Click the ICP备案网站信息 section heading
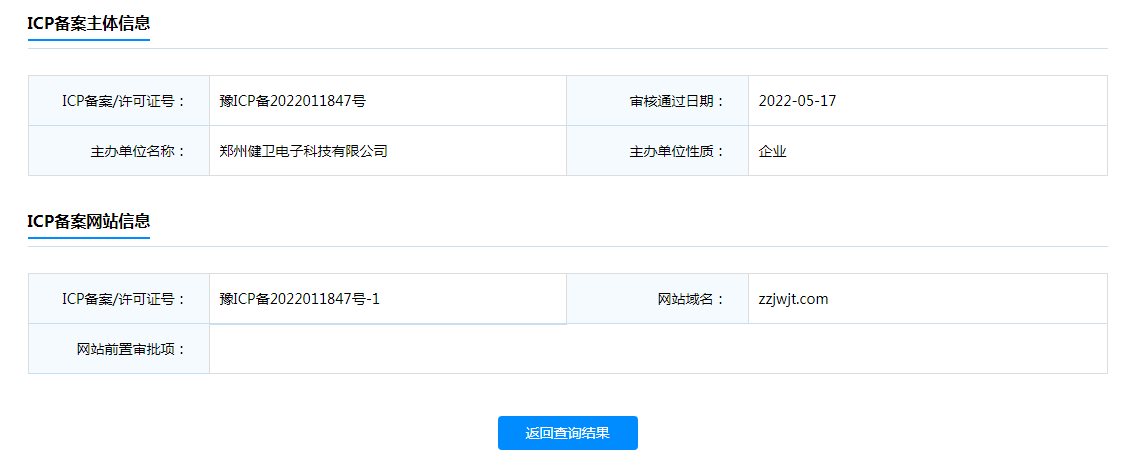The width and height of the screenshot is (1128, 453). 88,221
